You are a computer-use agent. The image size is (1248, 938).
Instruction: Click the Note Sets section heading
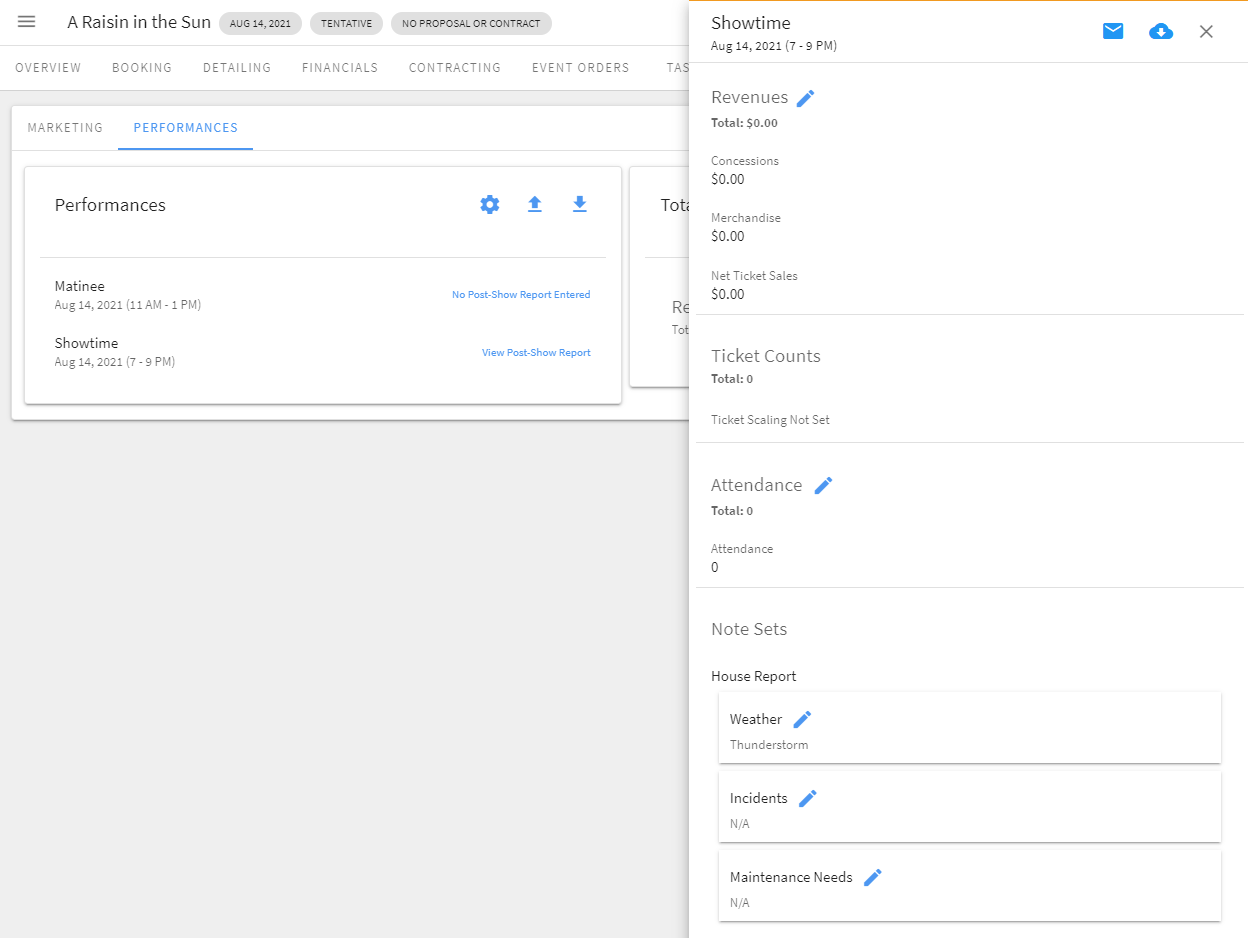(x=749, y=629)
